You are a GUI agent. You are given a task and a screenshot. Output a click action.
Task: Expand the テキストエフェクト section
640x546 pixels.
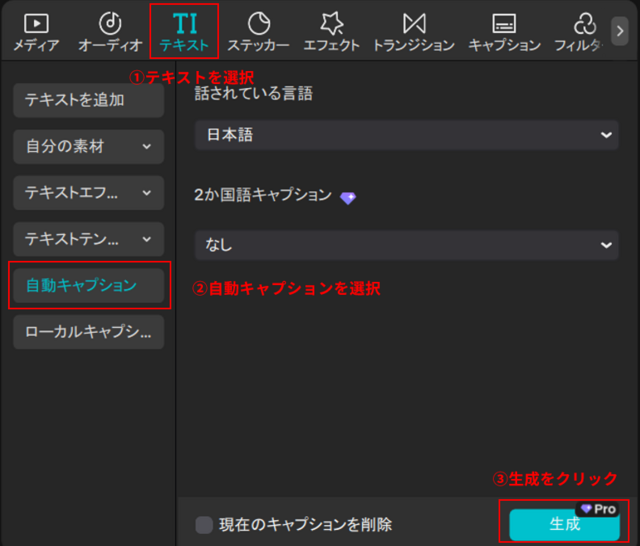coord(88,192)
